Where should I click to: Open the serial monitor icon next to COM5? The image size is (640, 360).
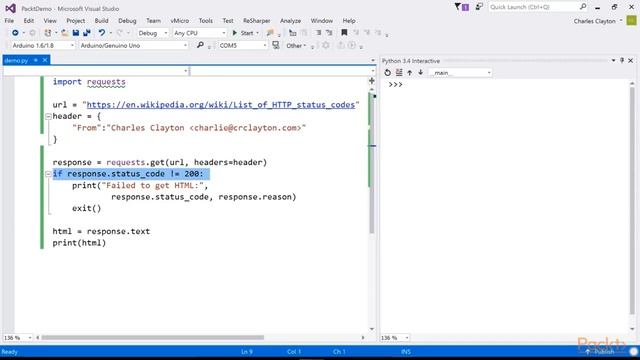(x=276, y=45)
